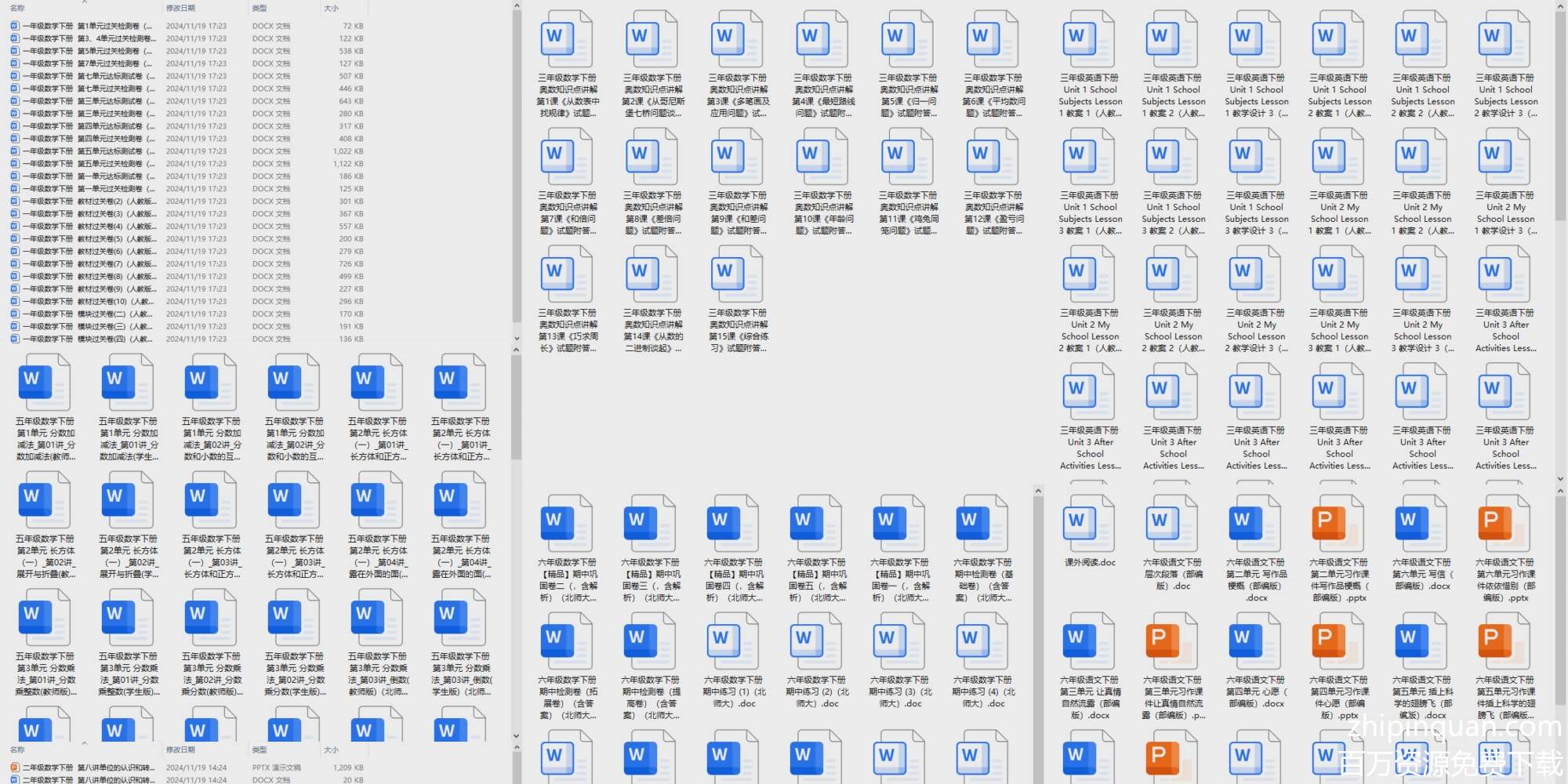Select 五年级数学 第3单元 第02讲 分数乘分数(学生版) icon

tap(293, 618)
